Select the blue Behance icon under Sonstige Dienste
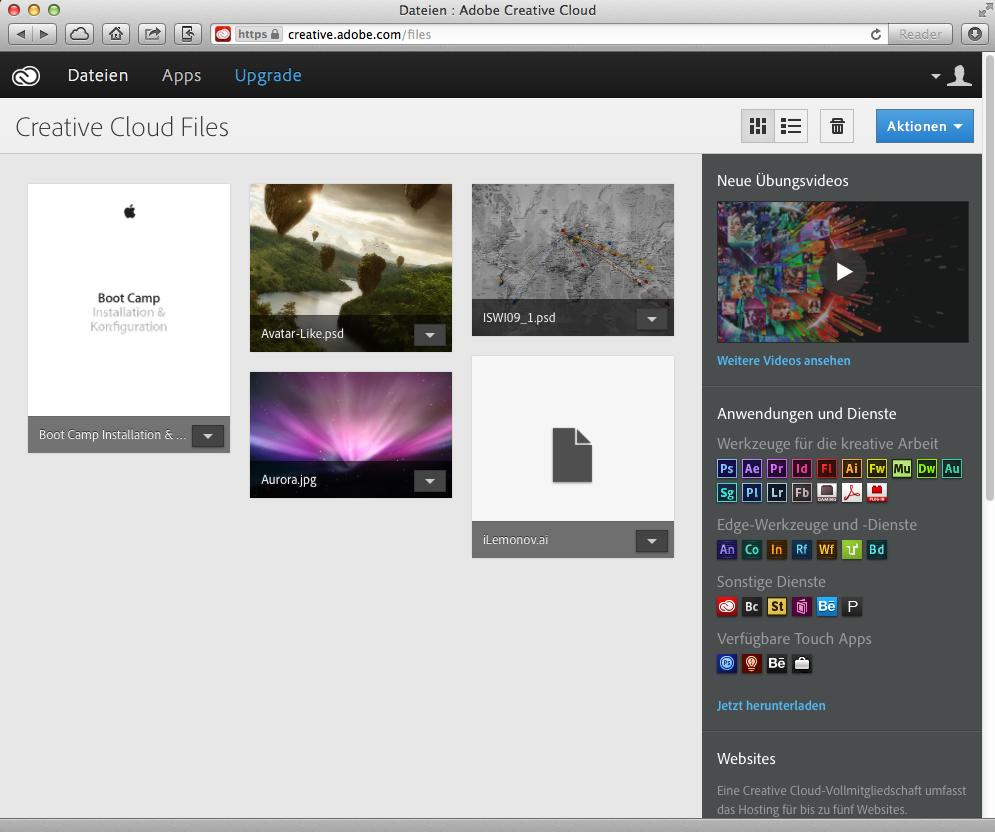Viewport: 995px width, 832px height. click(x=826, y=607)
